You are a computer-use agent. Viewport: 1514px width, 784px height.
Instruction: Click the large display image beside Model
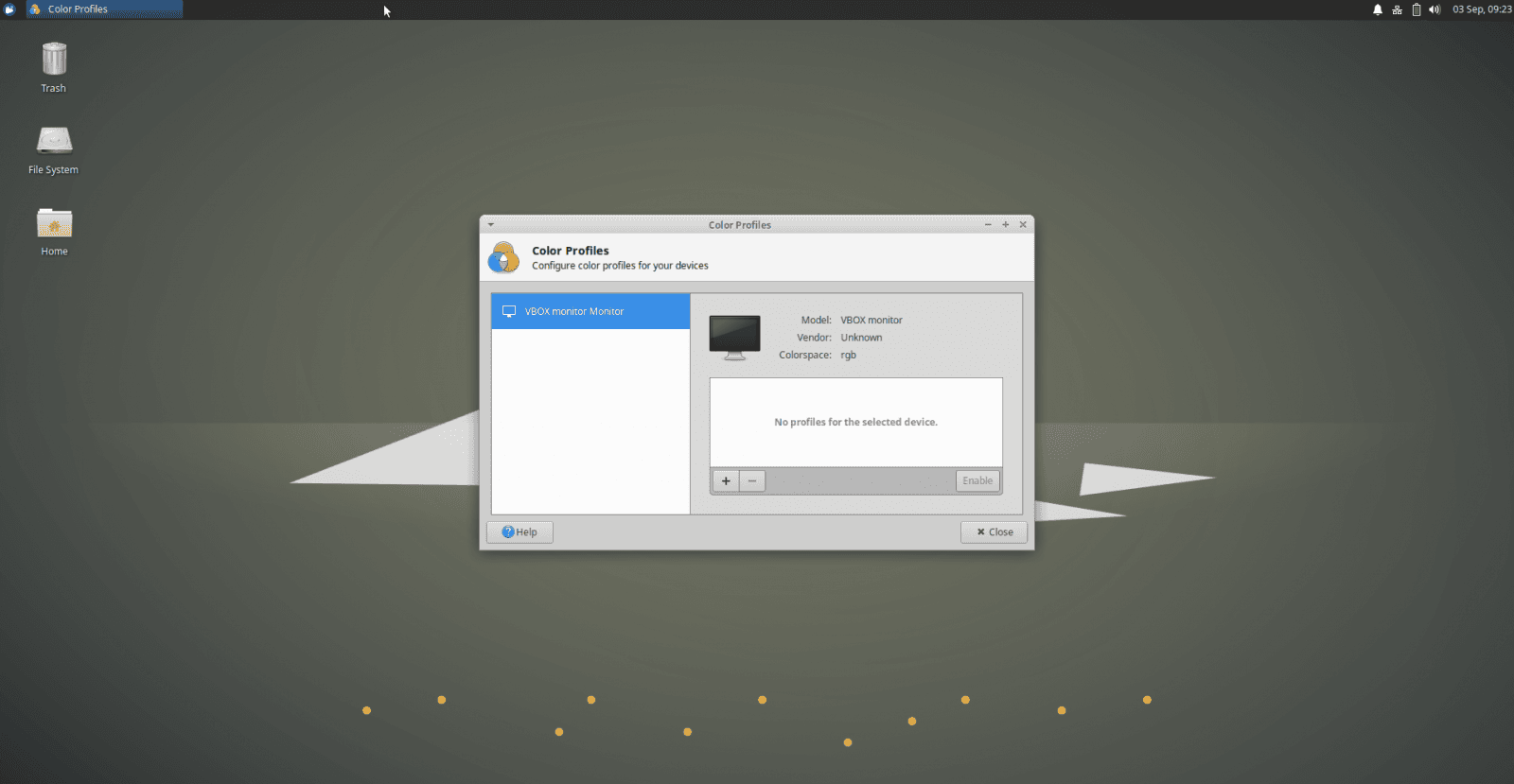pos(735,338)
